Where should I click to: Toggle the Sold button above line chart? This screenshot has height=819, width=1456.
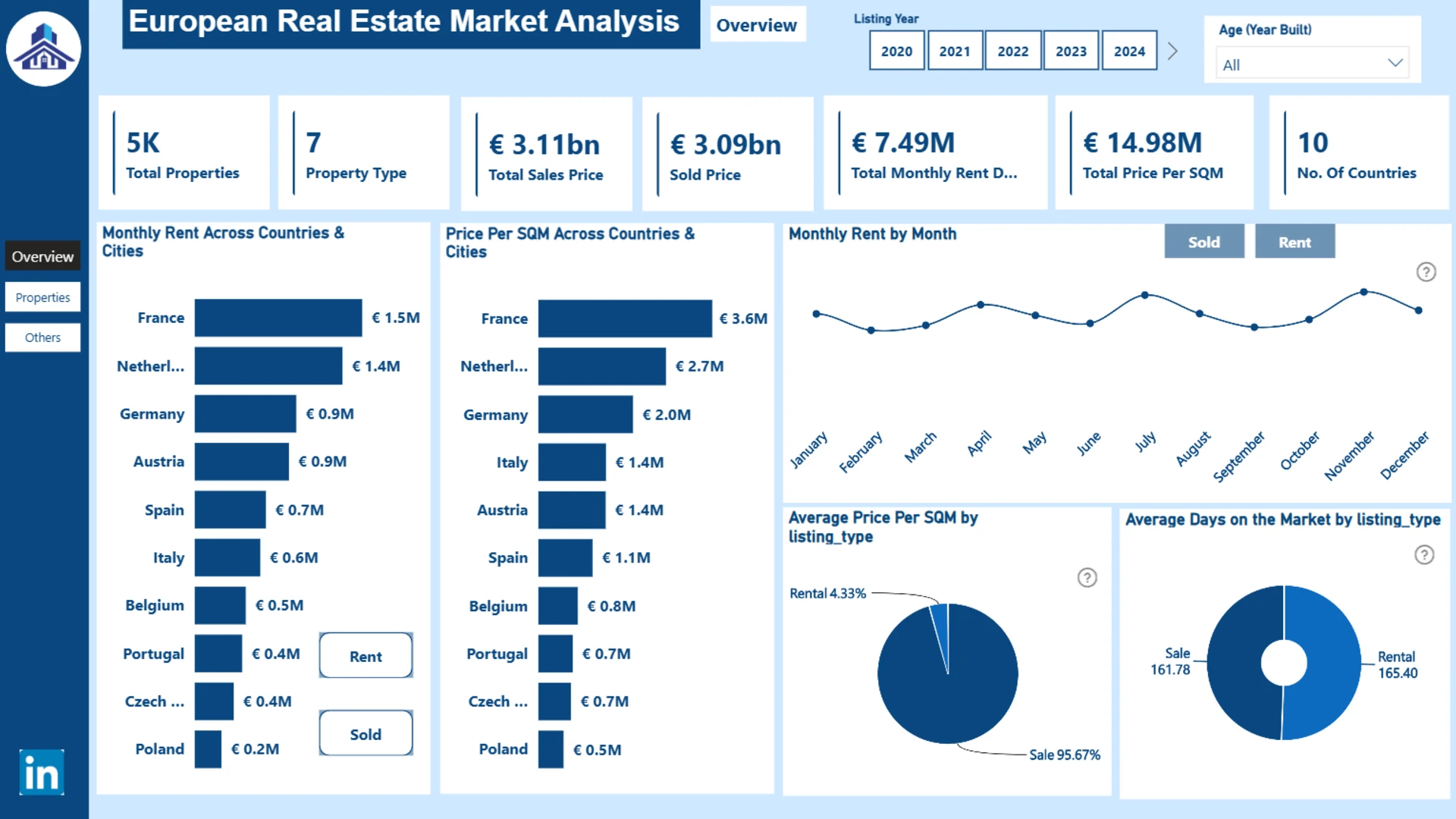tap(1203, 242)
